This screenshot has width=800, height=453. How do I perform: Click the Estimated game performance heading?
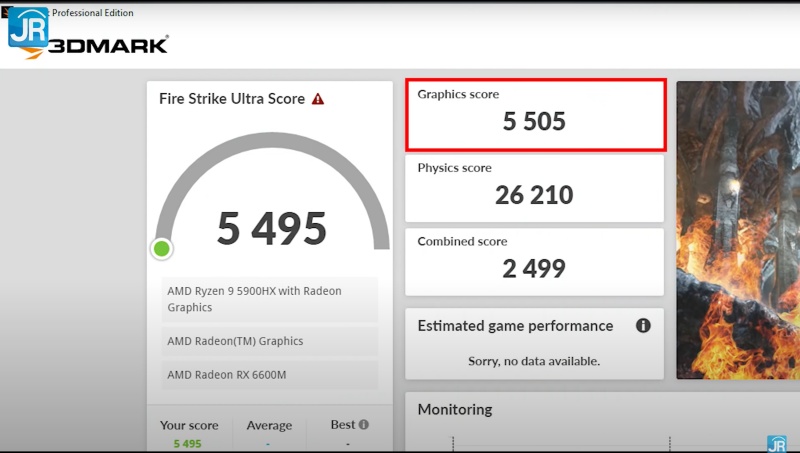[515, 326]
